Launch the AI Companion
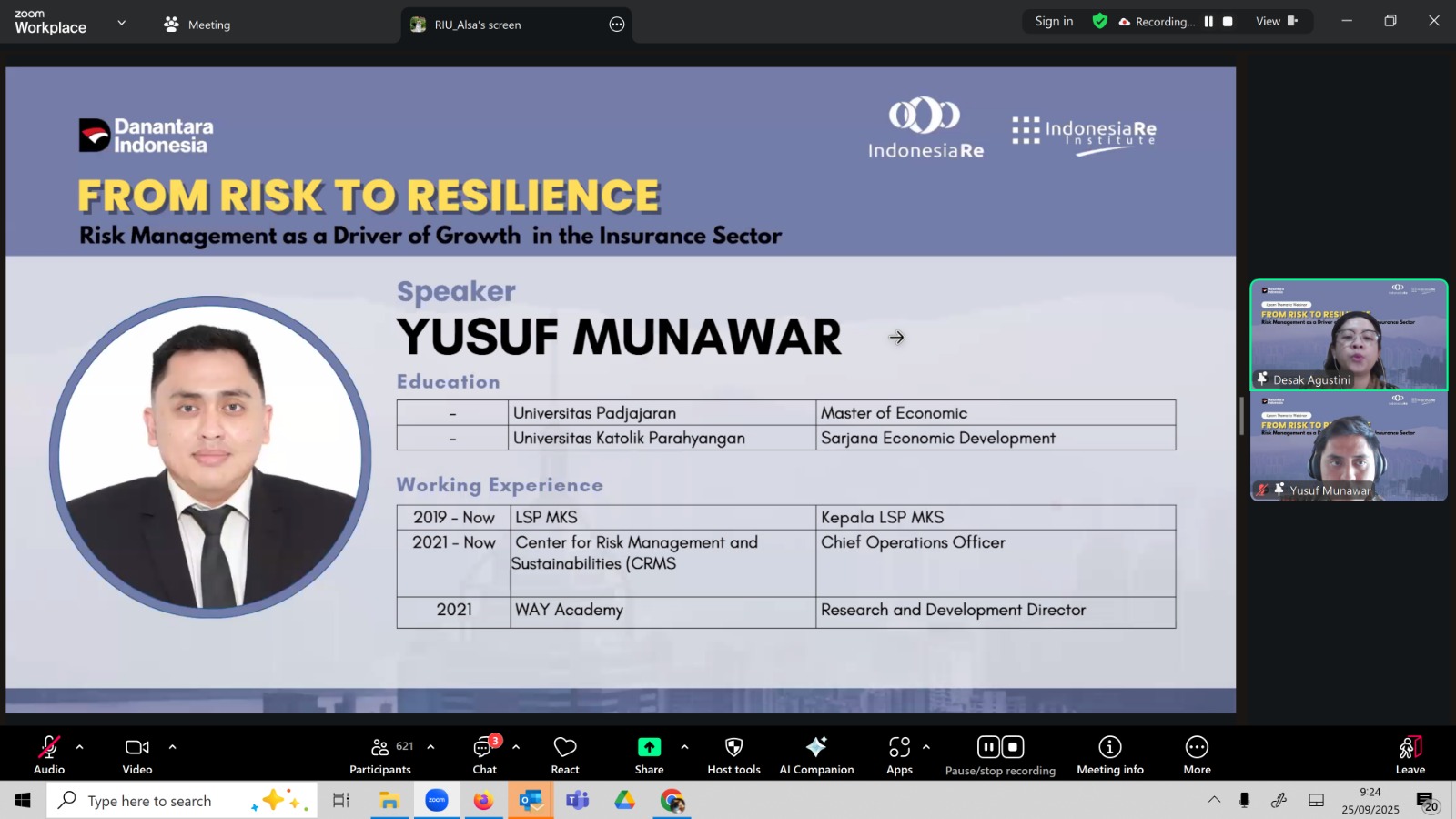 [816, 754]
